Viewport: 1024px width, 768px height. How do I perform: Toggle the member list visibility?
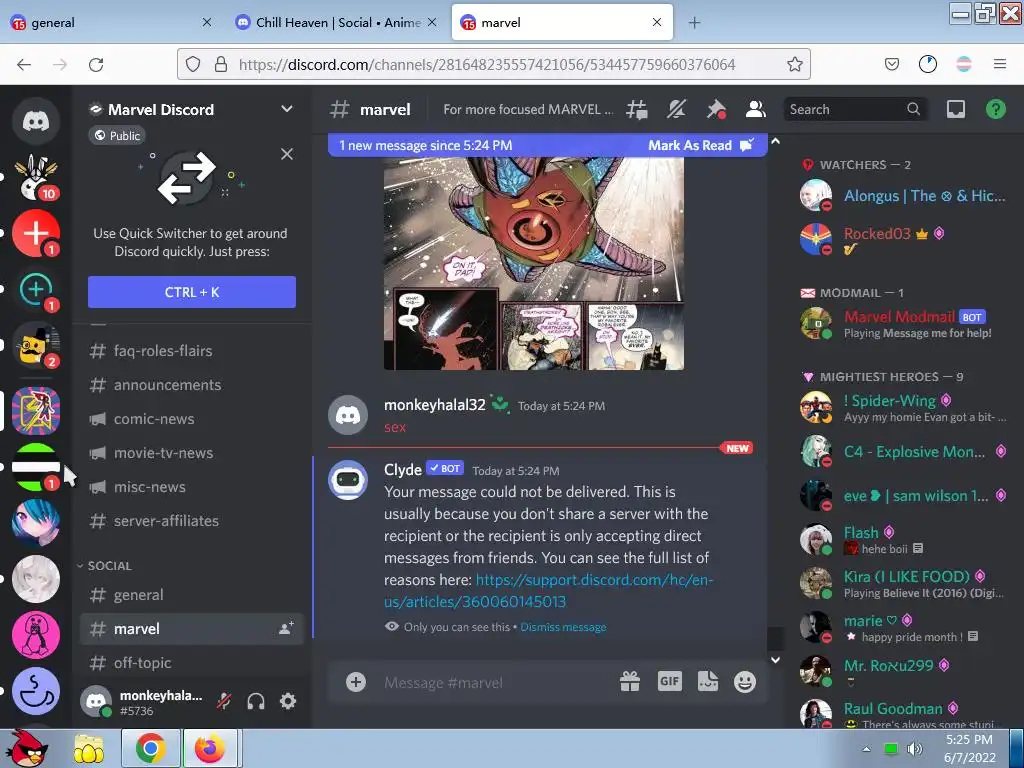pyautogui.click(x=756, y=109)
